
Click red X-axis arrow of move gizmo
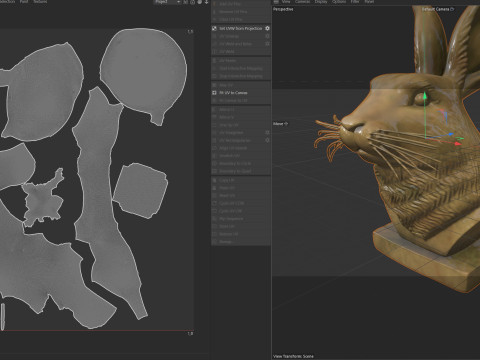(x=458, y=144)
